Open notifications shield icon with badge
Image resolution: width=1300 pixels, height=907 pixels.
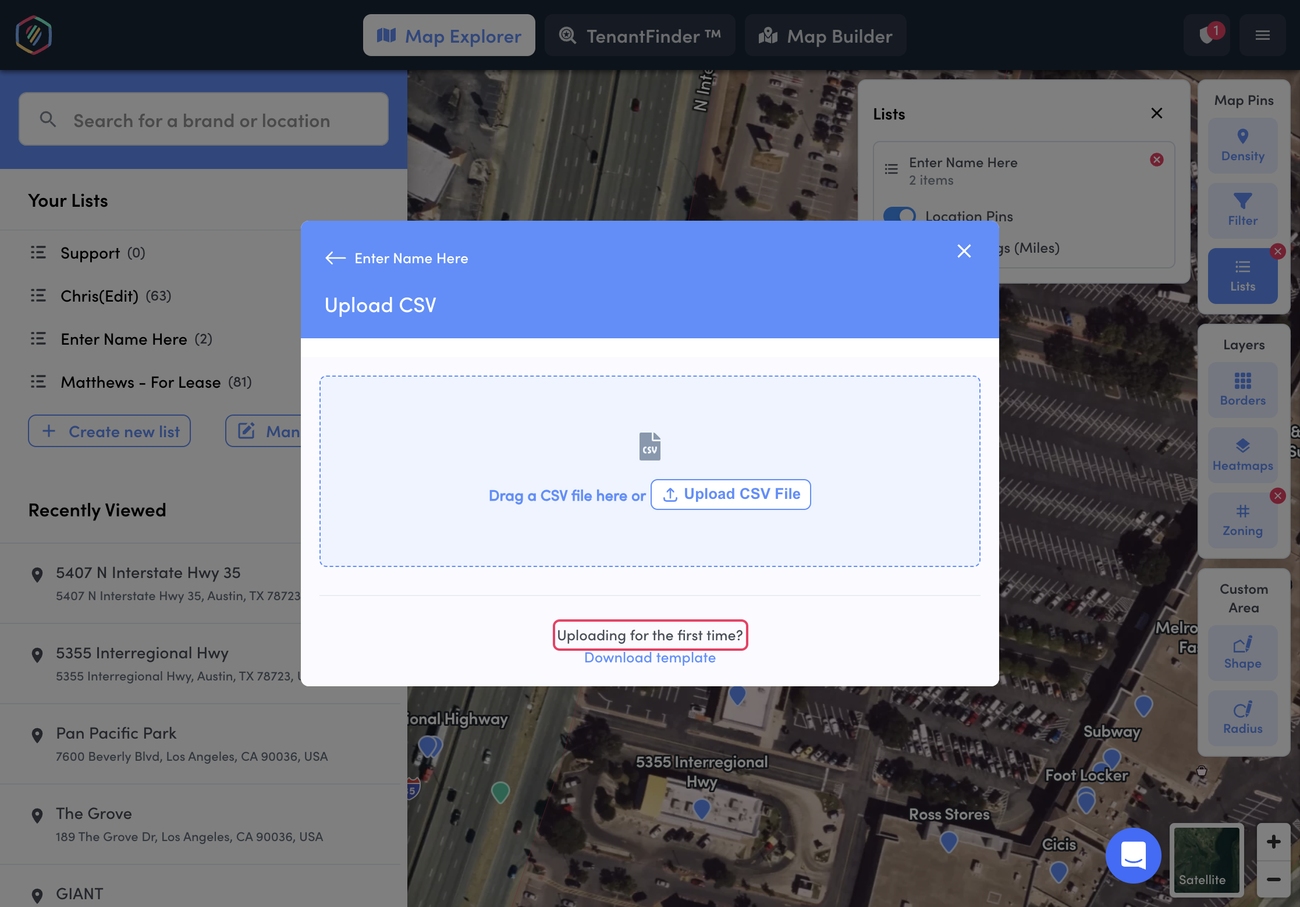click(x=1208, y=35)
